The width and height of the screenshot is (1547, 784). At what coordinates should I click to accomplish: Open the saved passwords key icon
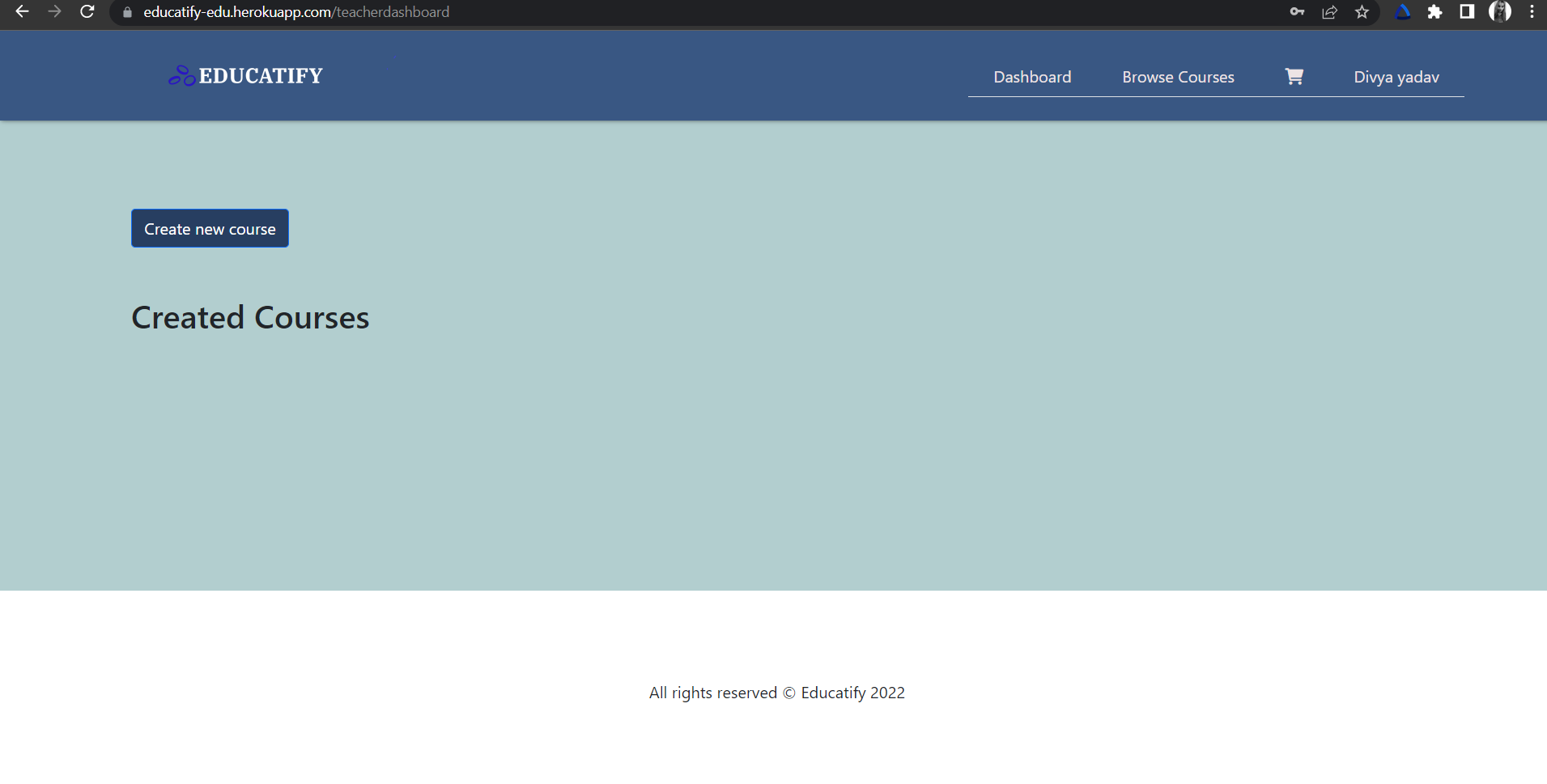point(1297,12)
